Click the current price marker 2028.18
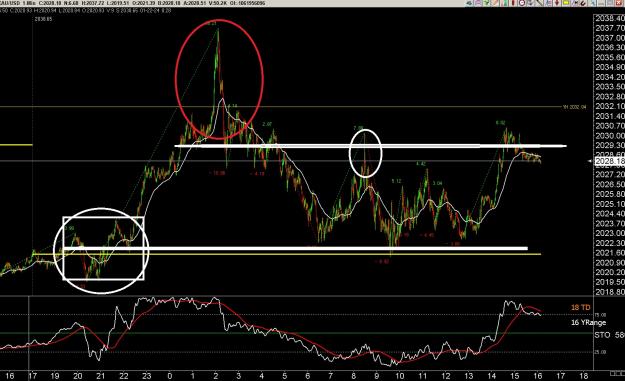The image size is (625, 381). [609, 161]
